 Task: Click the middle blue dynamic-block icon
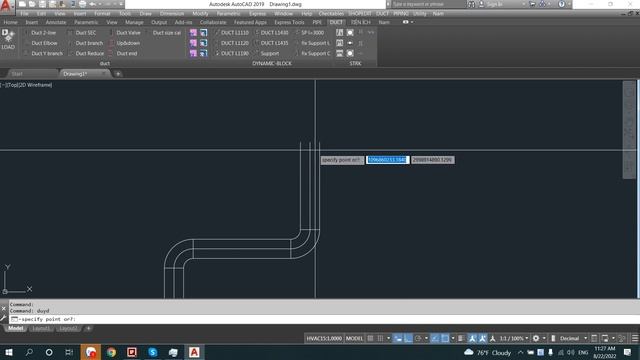coord(203,43)
